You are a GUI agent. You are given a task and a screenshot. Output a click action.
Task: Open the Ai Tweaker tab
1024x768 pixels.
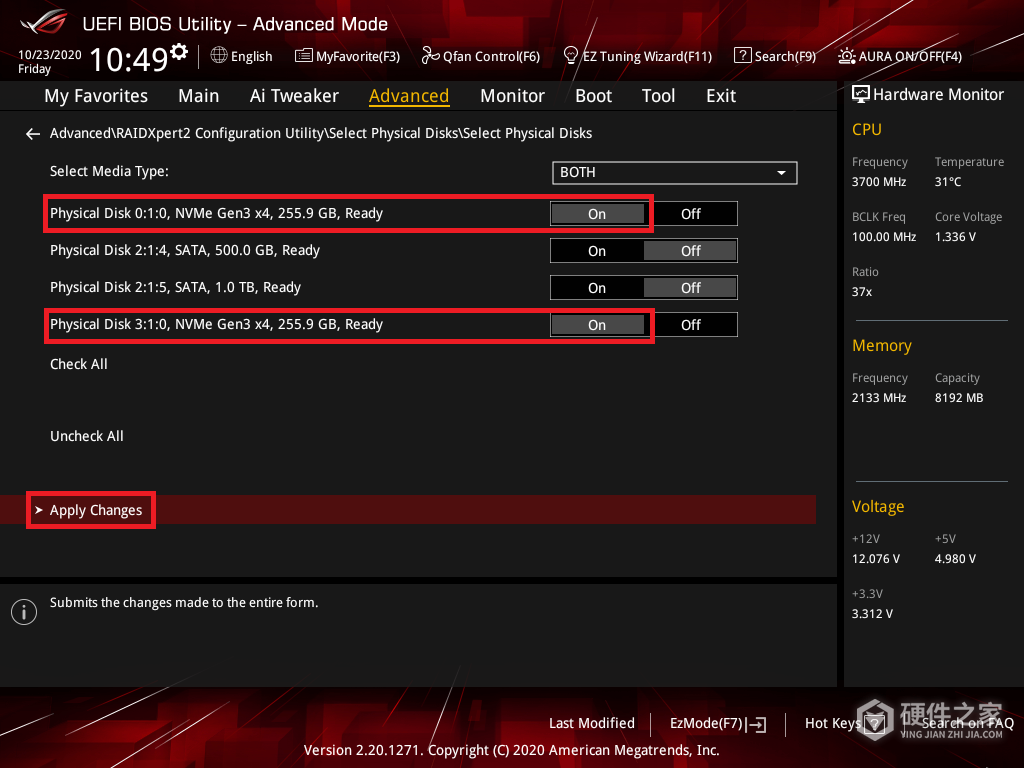click(294, 96)
